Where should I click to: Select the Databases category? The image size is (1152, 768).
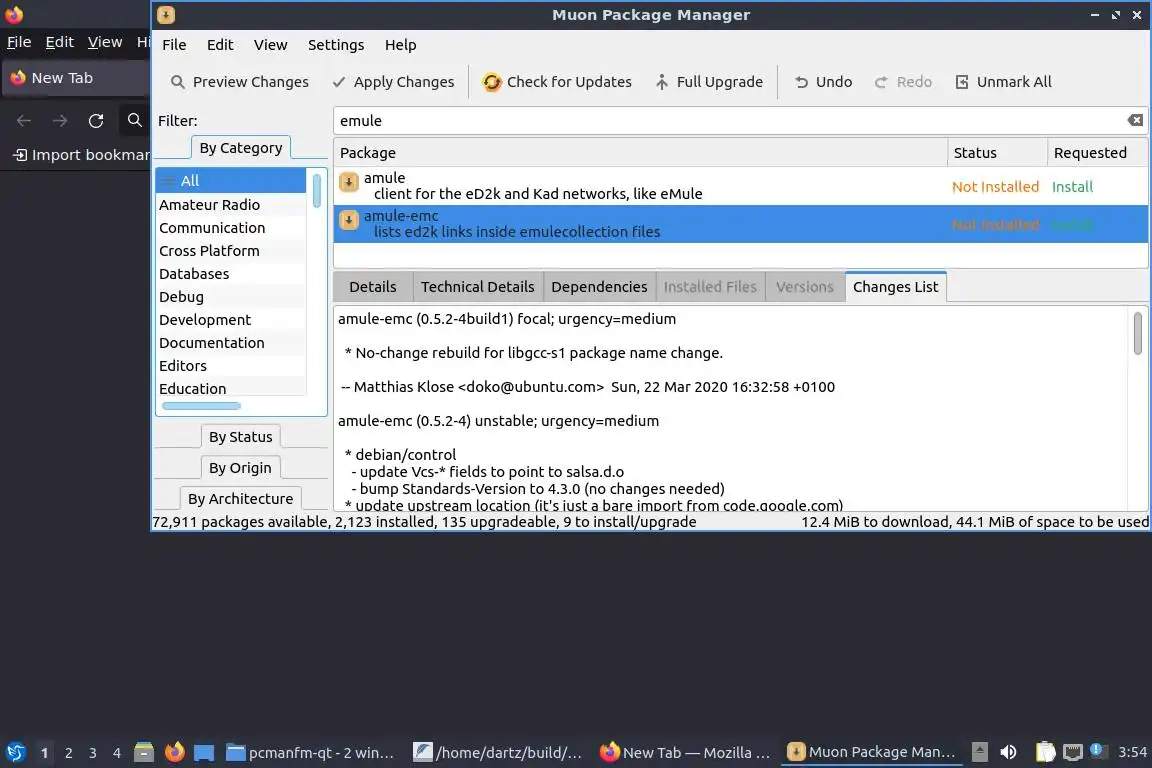[231, 273]
